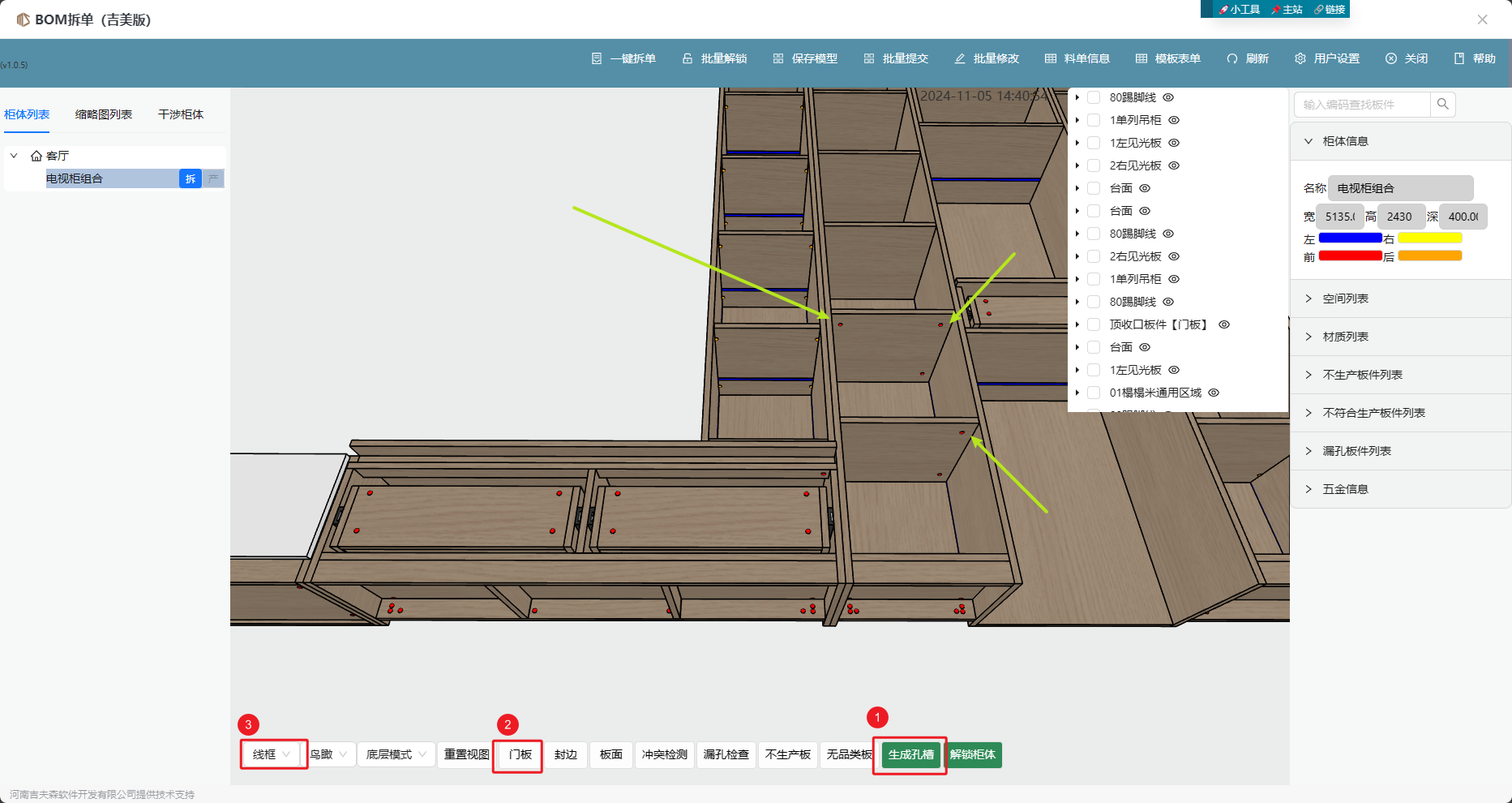Click the 批量解锁 unlock icon
1512x803 pixels.
[x=687, y=58]
